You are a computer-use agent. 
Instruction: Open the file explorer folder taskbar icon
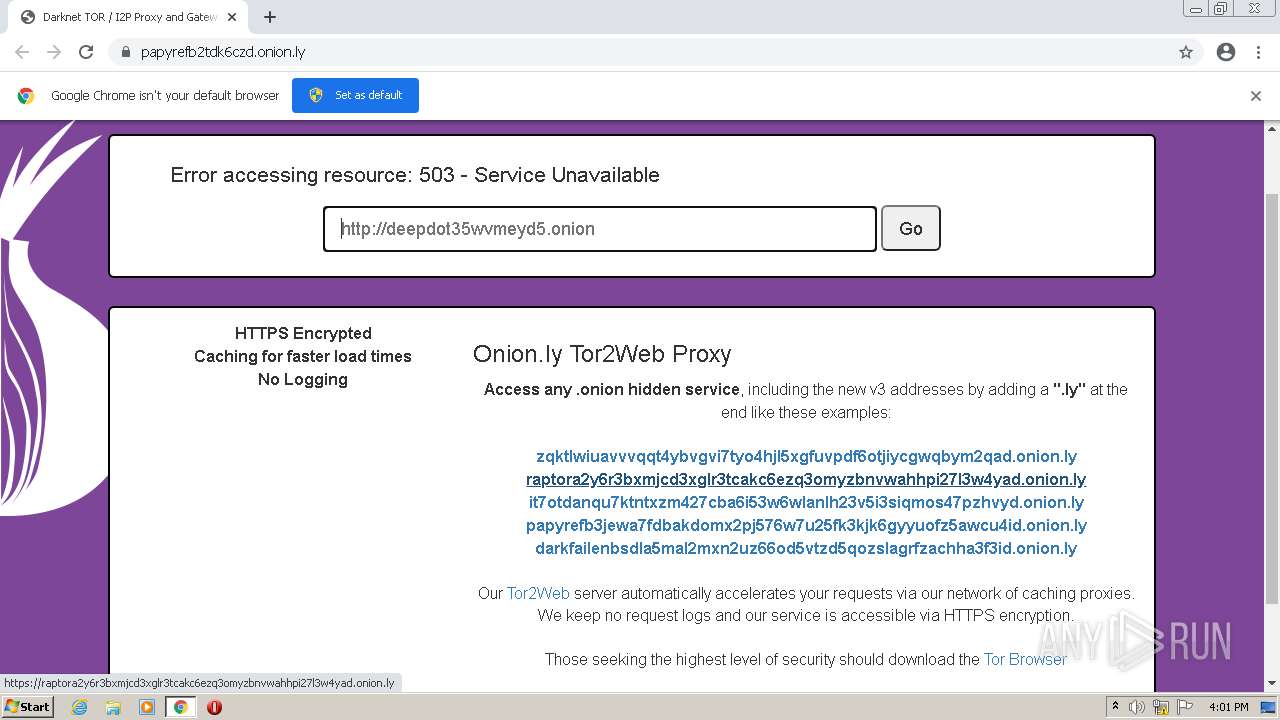point(113,707)
